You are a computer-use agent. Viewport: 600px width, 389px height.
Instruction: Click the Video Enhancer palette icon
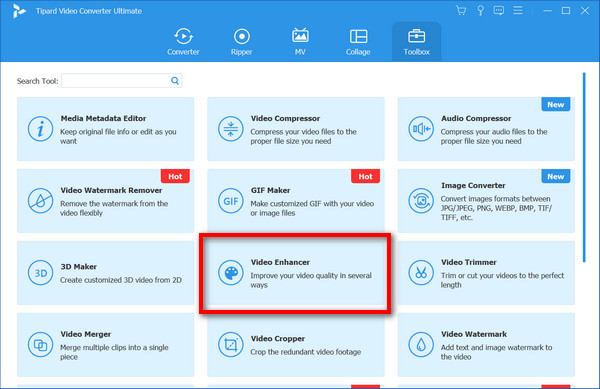(x=230, y=273)
